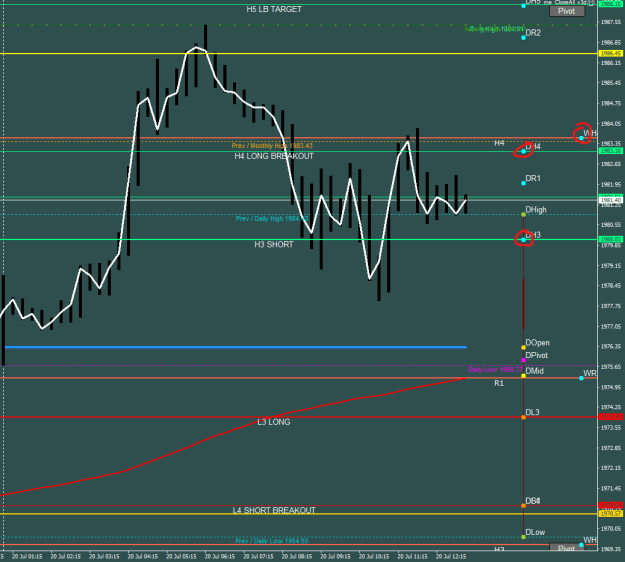The height and width of the screenshot is (562, 625).
Task: Click the 1987.55 price axis value
Action: pyautogui.click(x=611, y=22)
